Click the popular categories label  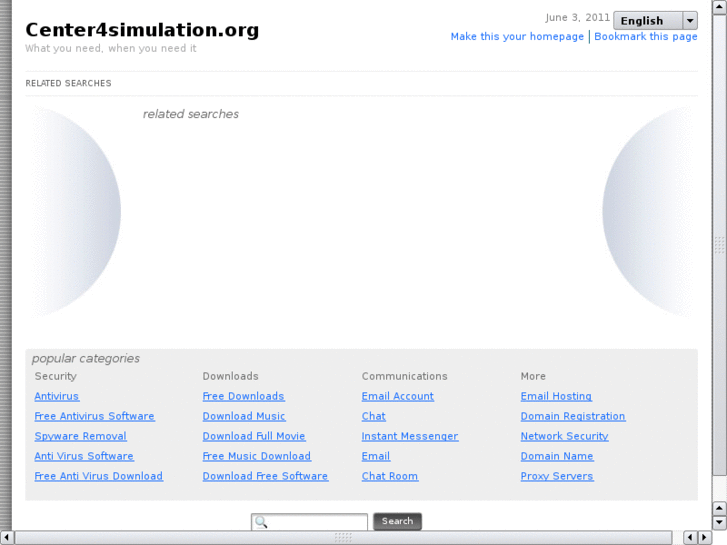coord(86,359)
